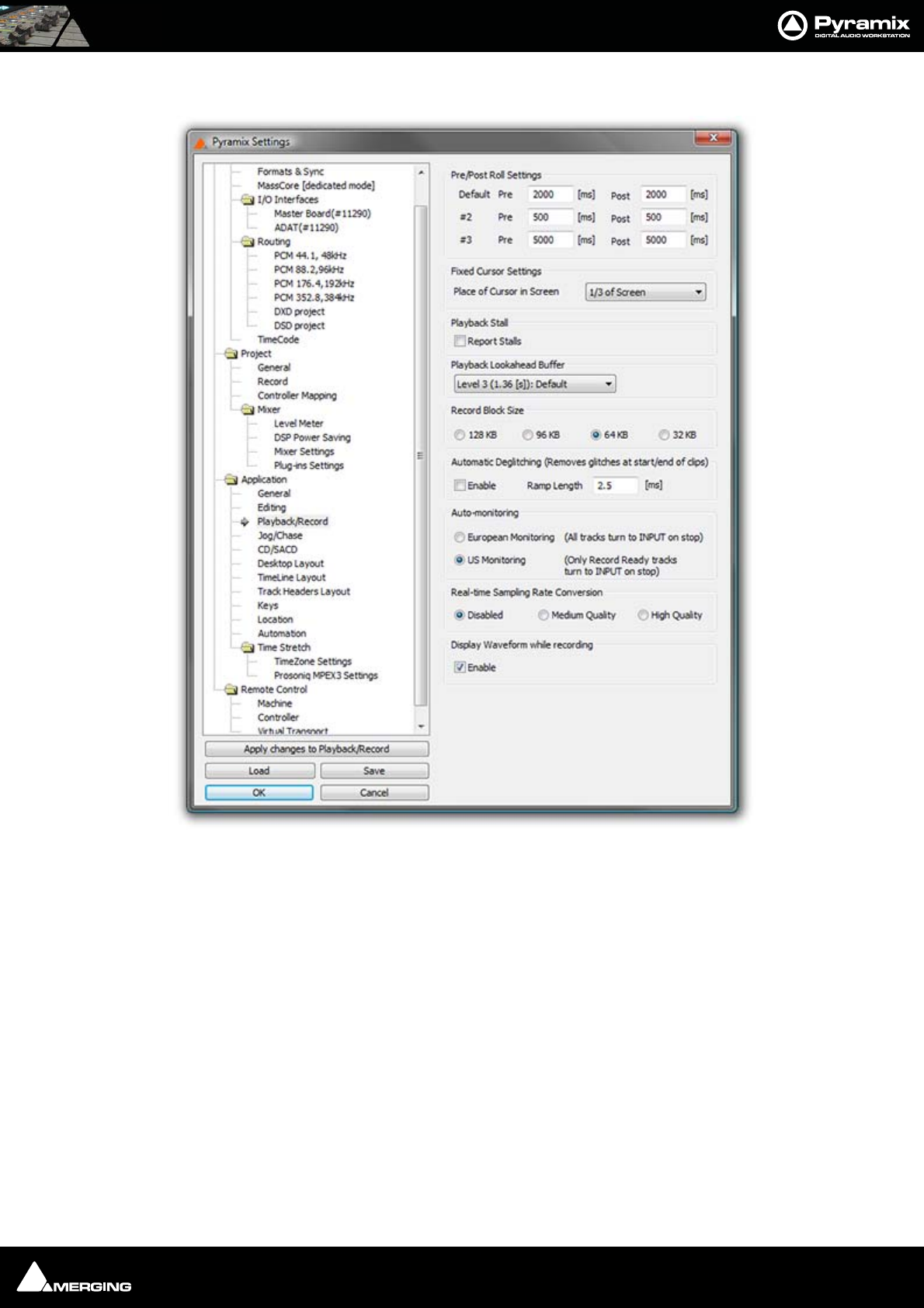Viewport: 924px width, 1308px height.
Task: Click the Load button
Action: [259, 771]
